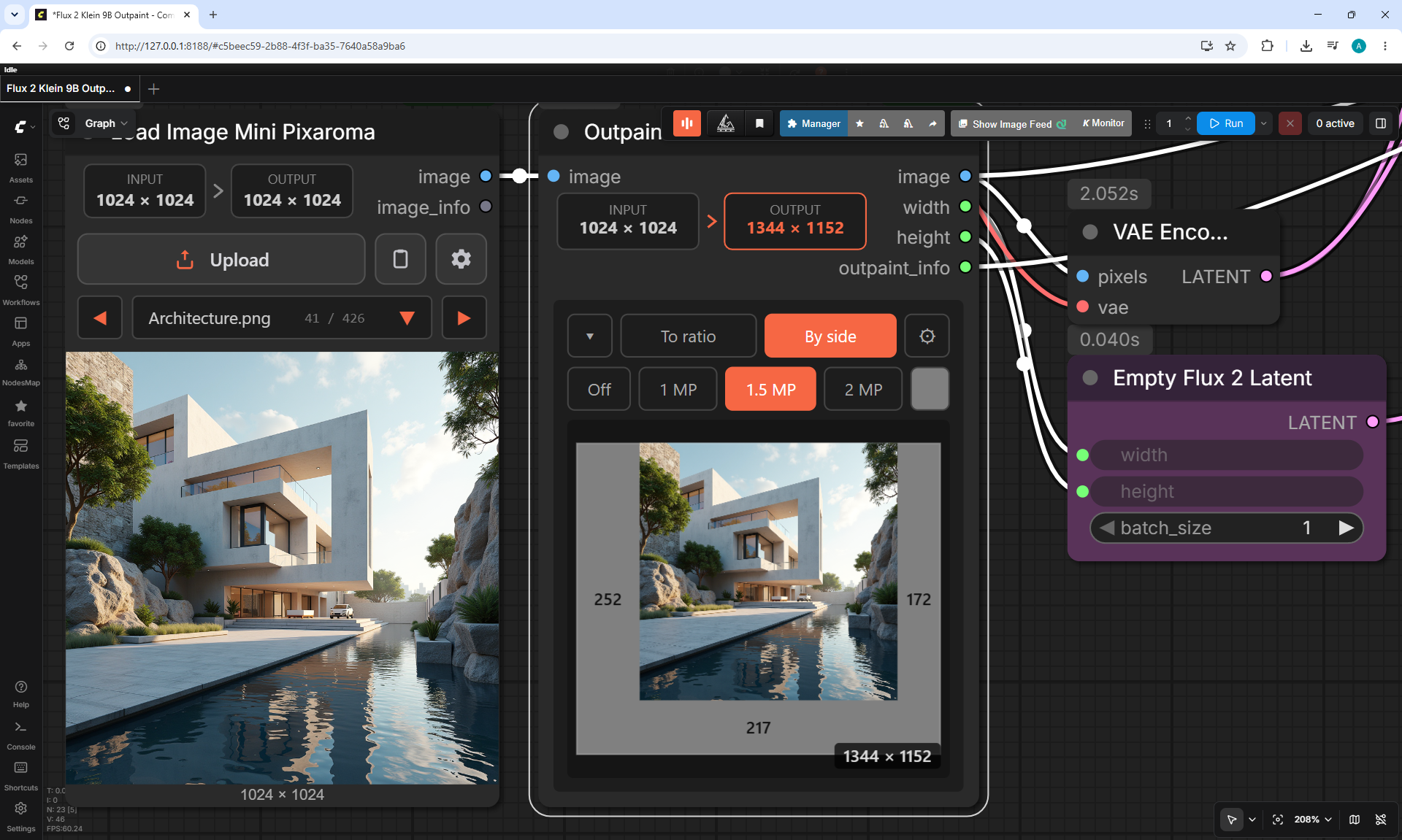Open Chrome three-dot menu

pyautogui.click(x=1385, y=46)
